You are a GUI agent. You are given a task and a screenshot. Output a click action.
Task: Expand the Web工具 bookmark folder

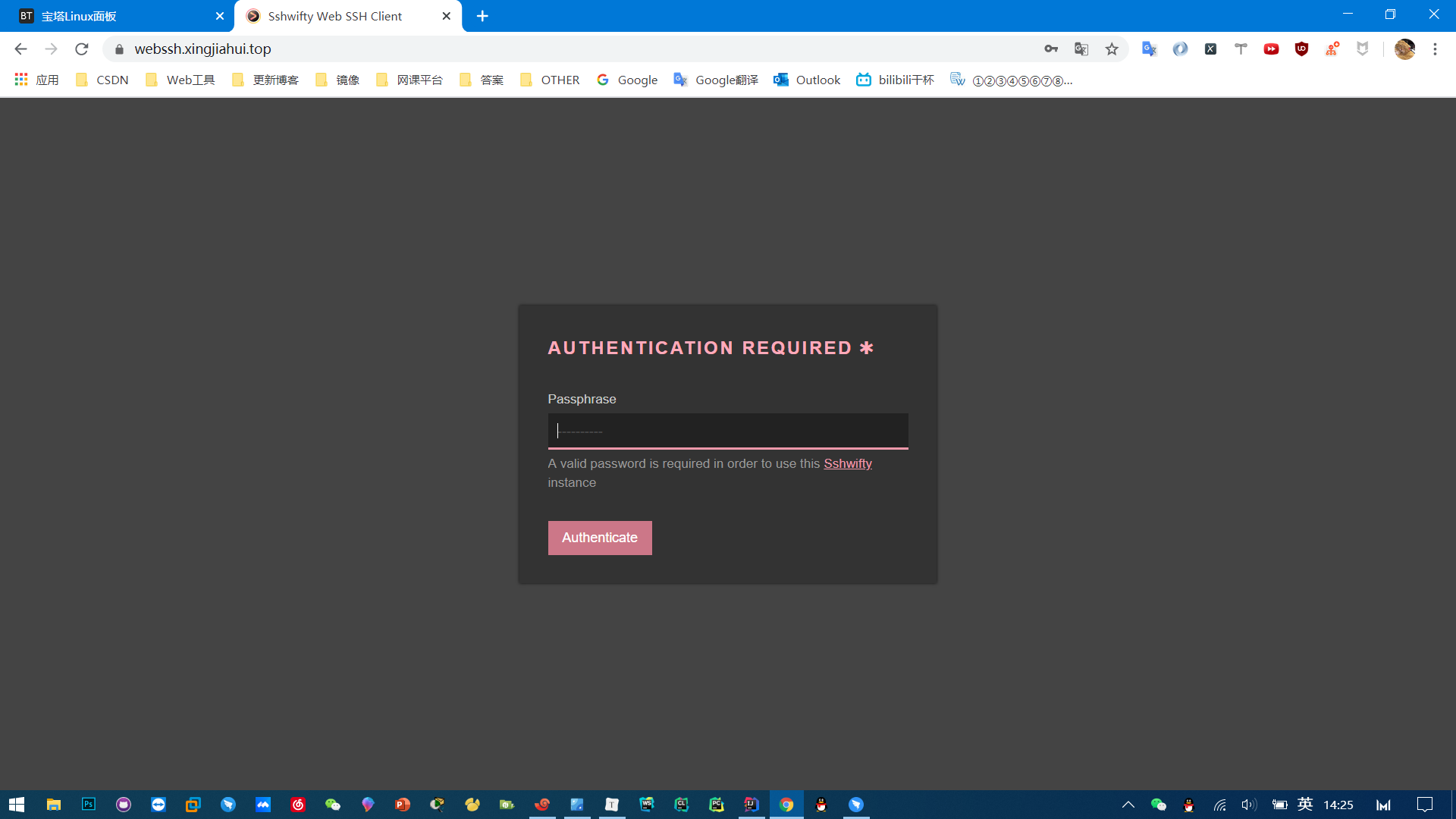[180, 80]
